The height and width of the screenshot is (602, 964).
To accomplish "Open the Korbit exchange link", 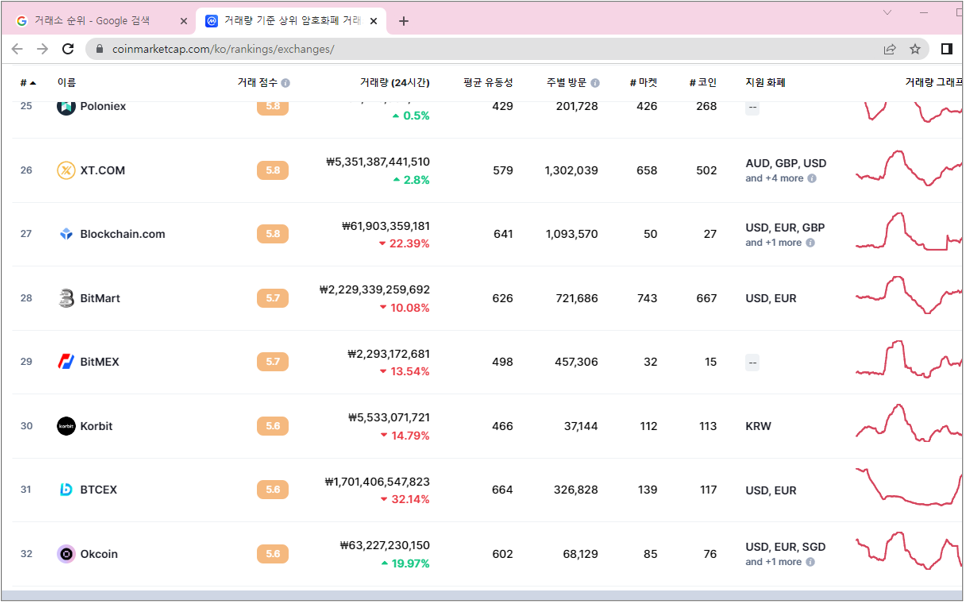I will click(x=97, y=426).
